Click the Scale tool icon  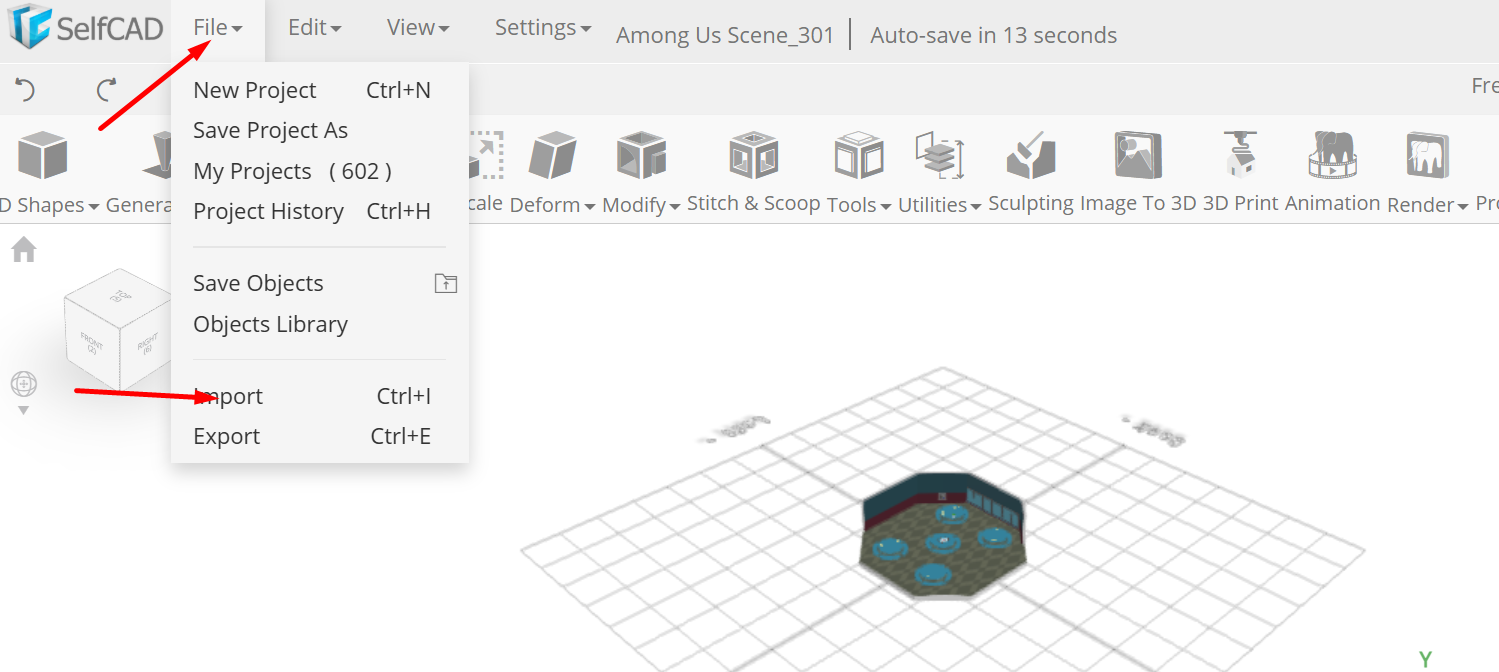point(486,155)
